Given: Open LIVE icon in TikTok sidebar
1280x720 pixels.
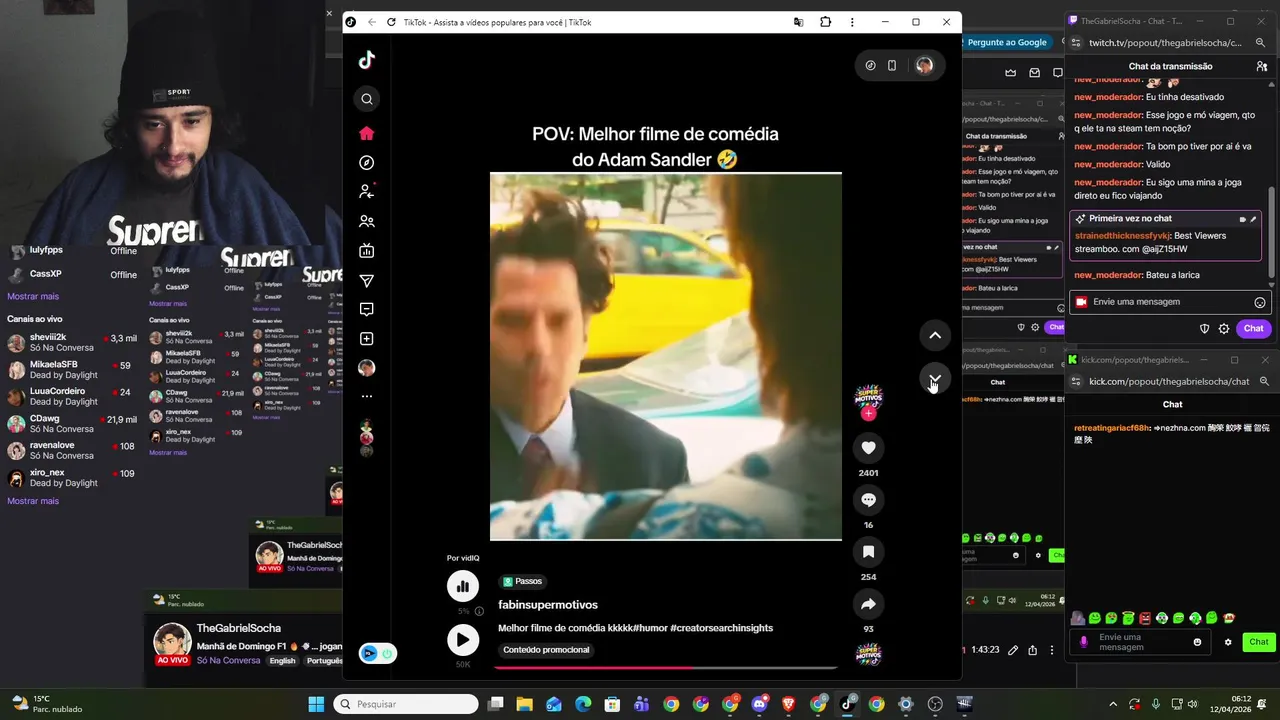Looking at the screenshot, I should pyautogui.click(x=367, y=251).
